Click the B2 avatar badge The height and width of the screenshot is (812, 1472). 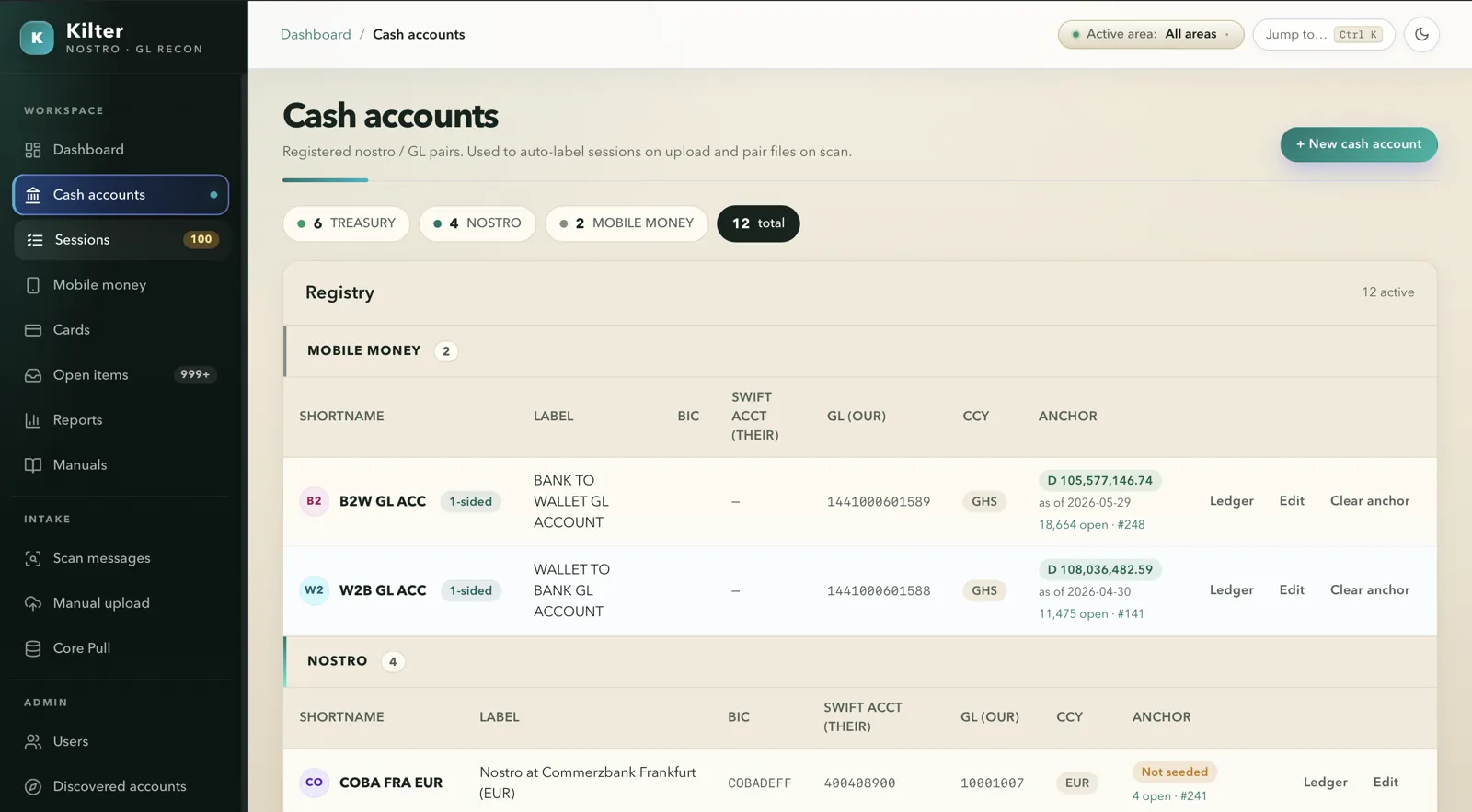tap(314, 501)
